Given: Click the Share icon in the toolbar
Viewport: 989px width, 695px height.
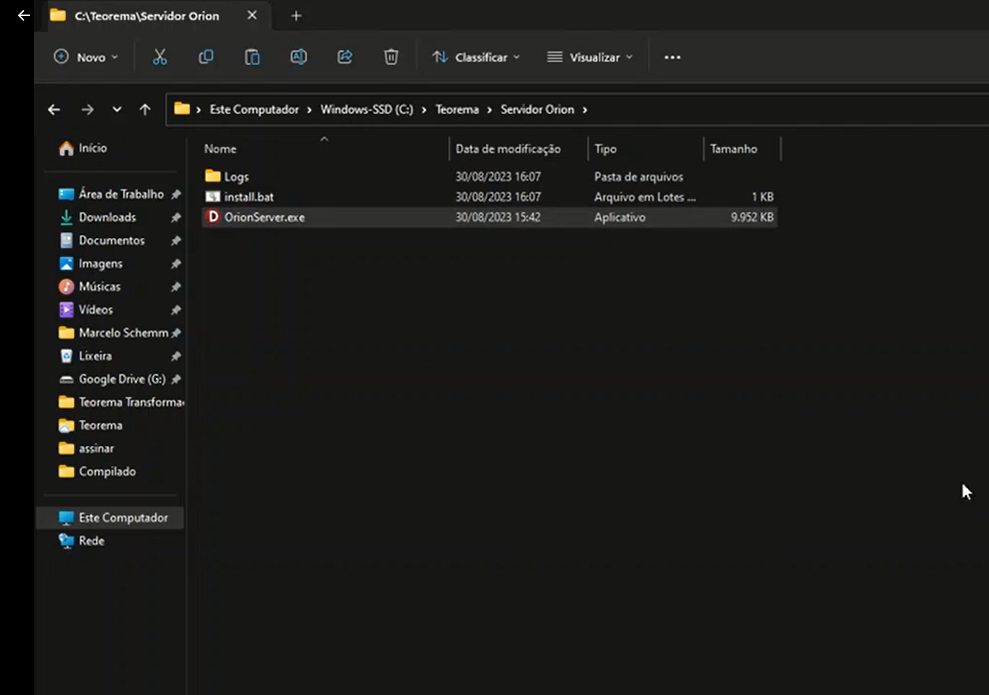Looking at the screenshot, I should [x=344, y=57].
